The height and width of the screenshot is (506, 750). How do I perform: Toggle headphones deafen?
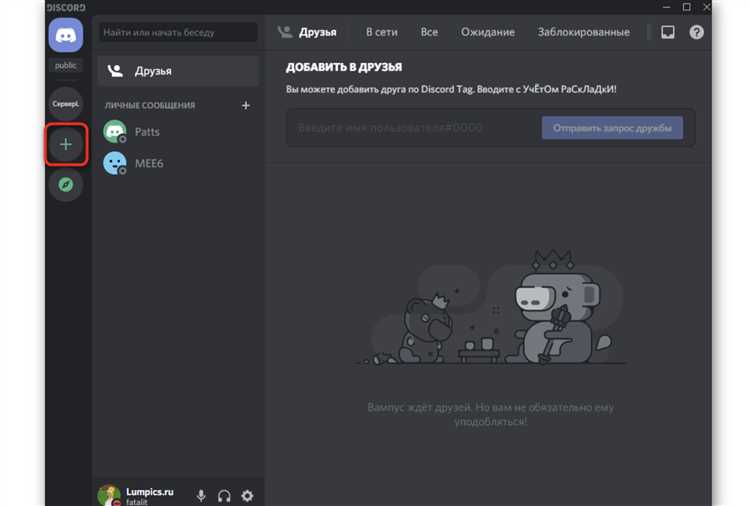pos(224,496)
